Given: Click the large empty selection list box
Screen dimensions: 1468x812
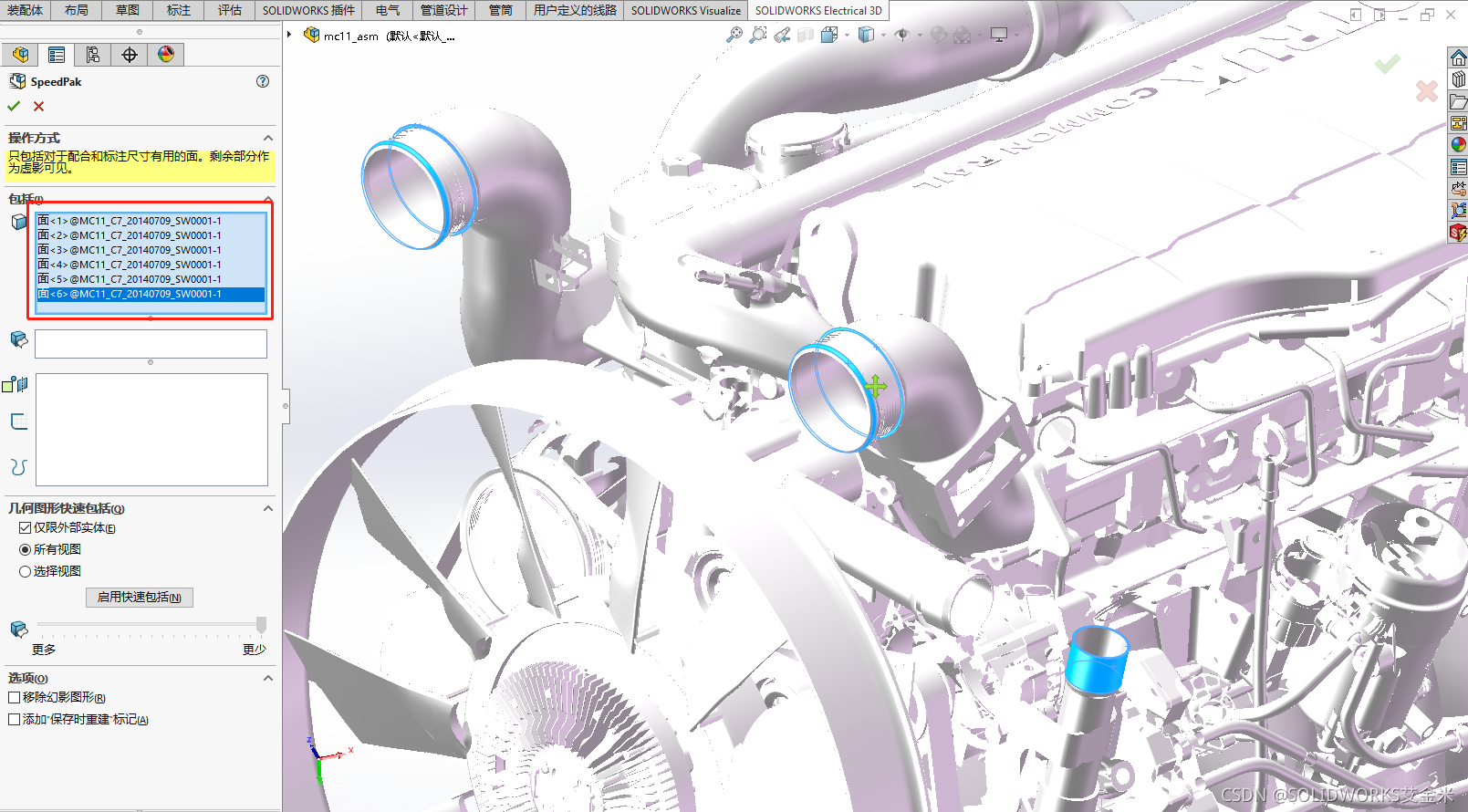Looking at the screenshot, I should (x=151, y=429).
